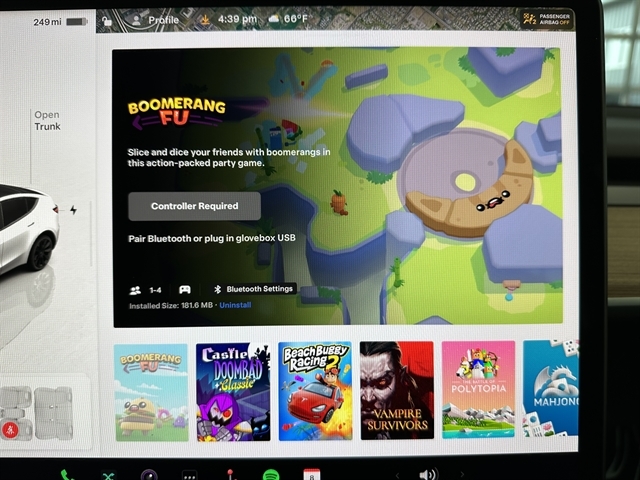
Task: Tap the door lock icon in status bar
Action: tap(107, 21)
